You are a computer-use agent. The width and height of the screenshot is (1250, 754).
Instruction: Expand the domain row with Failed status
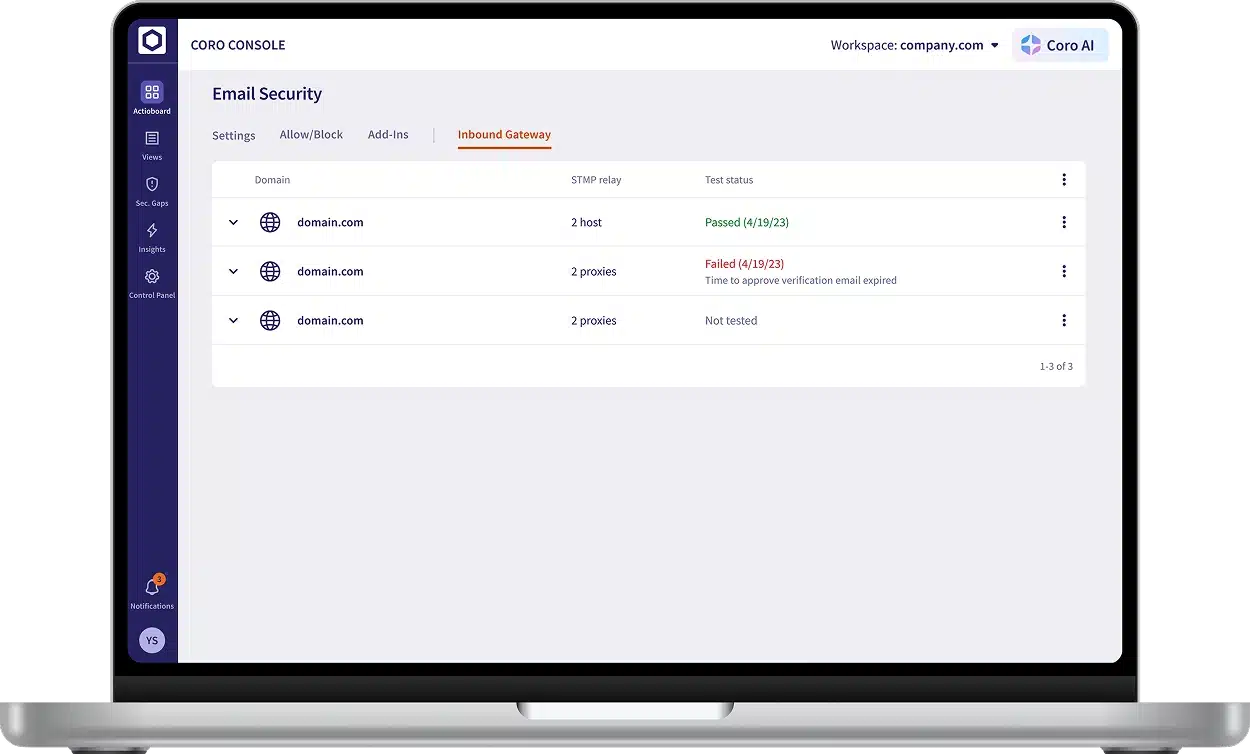(x=233, y=271)
